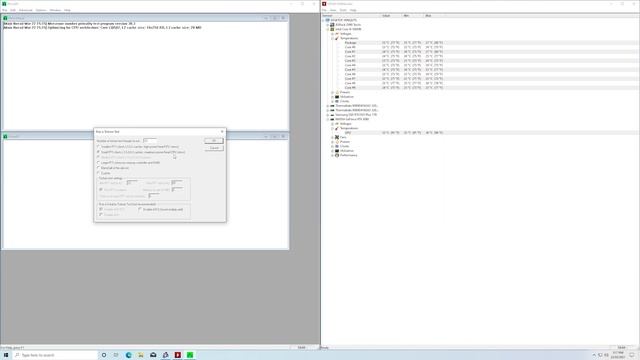Collapse the NVIDIA GeForce node
The image size is (640, 360).
pos(328,119)
